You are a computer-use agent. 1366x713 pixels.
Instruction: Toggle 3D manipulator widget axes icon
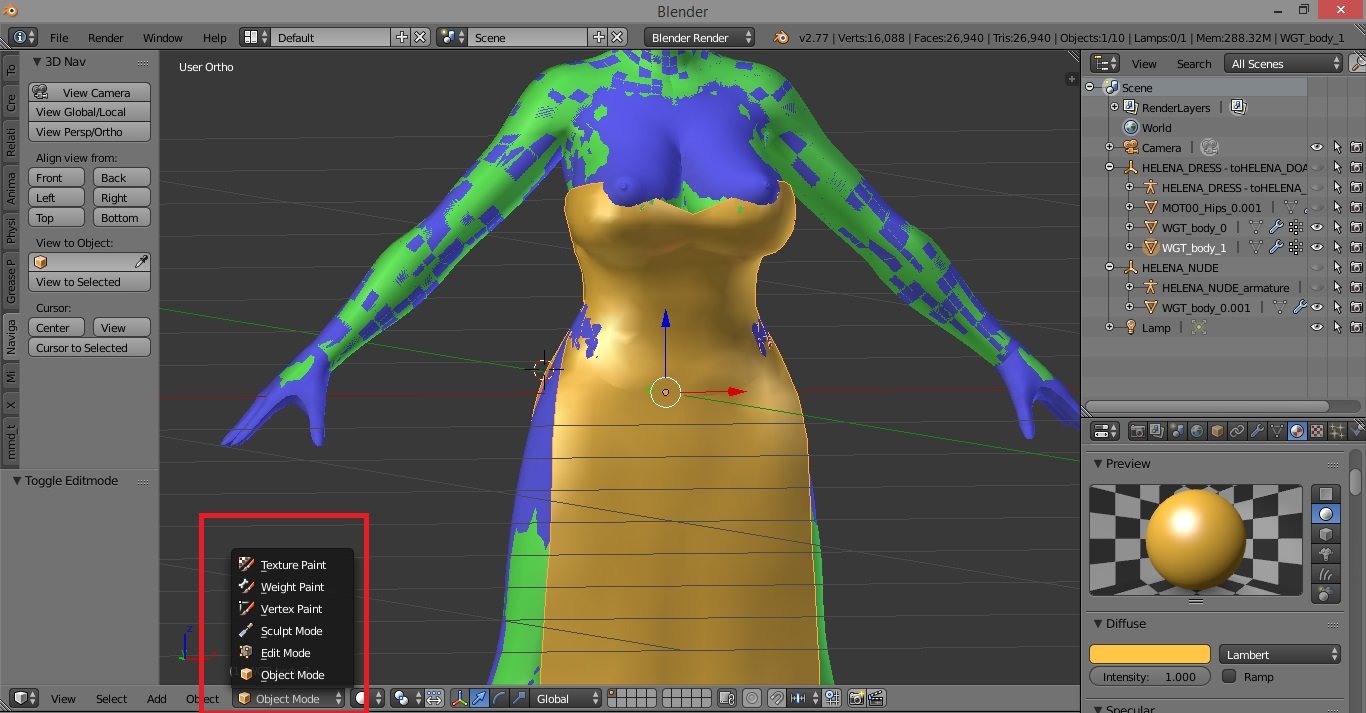pos(459,698)
